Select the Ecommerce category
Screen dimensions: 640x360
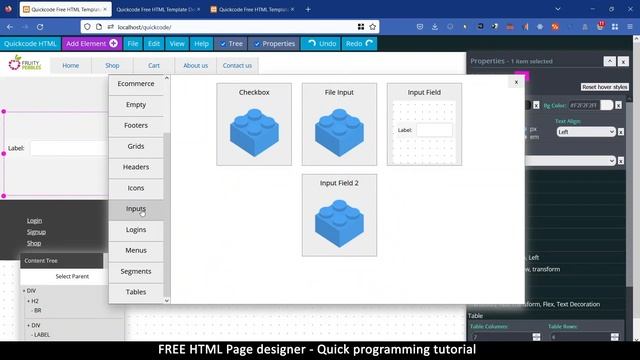coord(136,84)
